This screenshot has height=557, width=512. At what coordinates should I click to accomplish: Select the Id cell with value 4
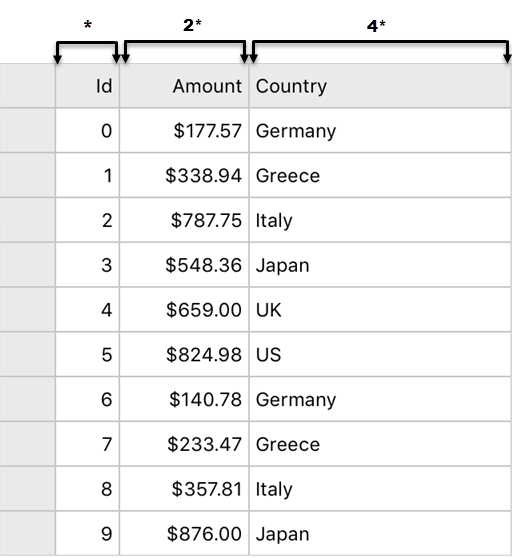click(87, 309)
